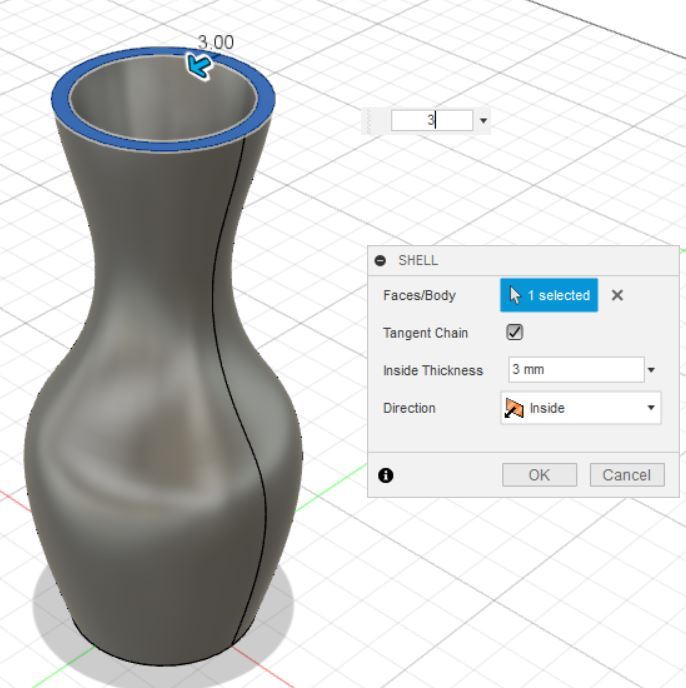Click the 3.00 dimension label
This screenshot has height=688, width=686.
click(215, 43)
